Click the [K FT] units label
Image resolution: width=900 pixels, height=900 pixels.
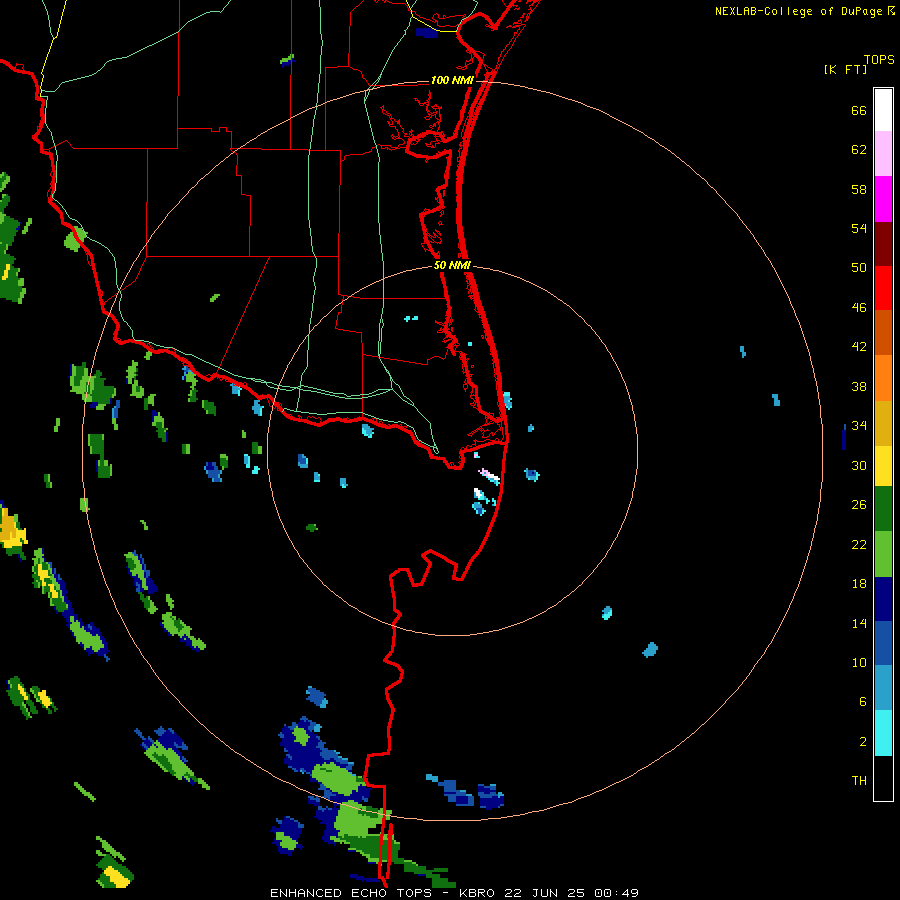click(x=845, y=69)
